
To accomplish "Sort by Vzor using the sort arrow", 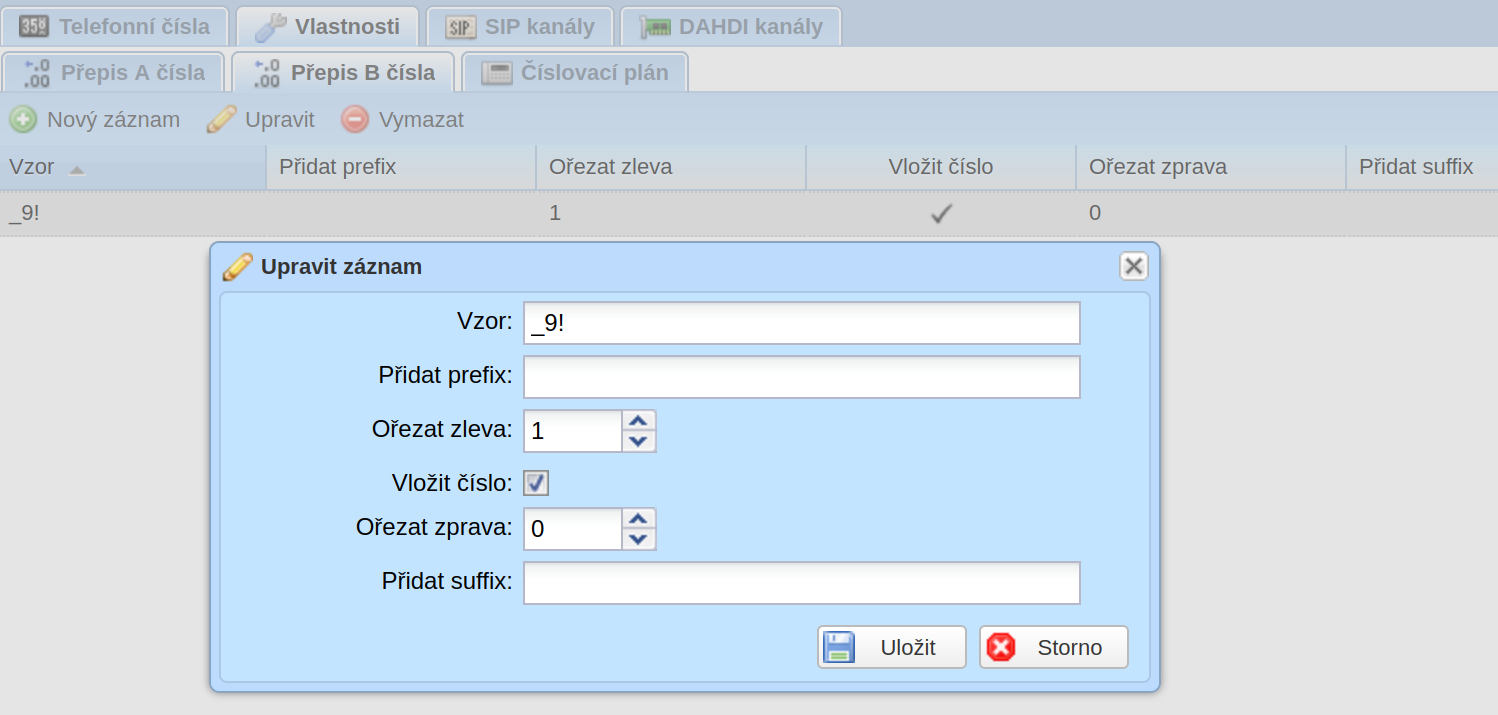I will (77, 170).
